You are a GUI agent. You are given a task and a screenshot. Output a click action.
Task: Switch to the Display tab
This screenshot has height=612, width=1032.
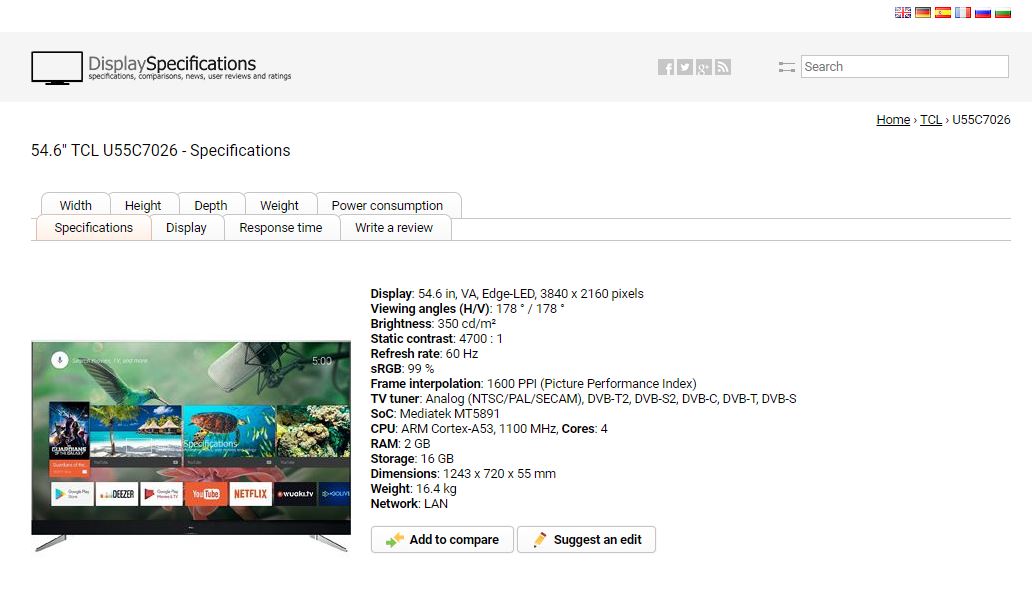186,228
